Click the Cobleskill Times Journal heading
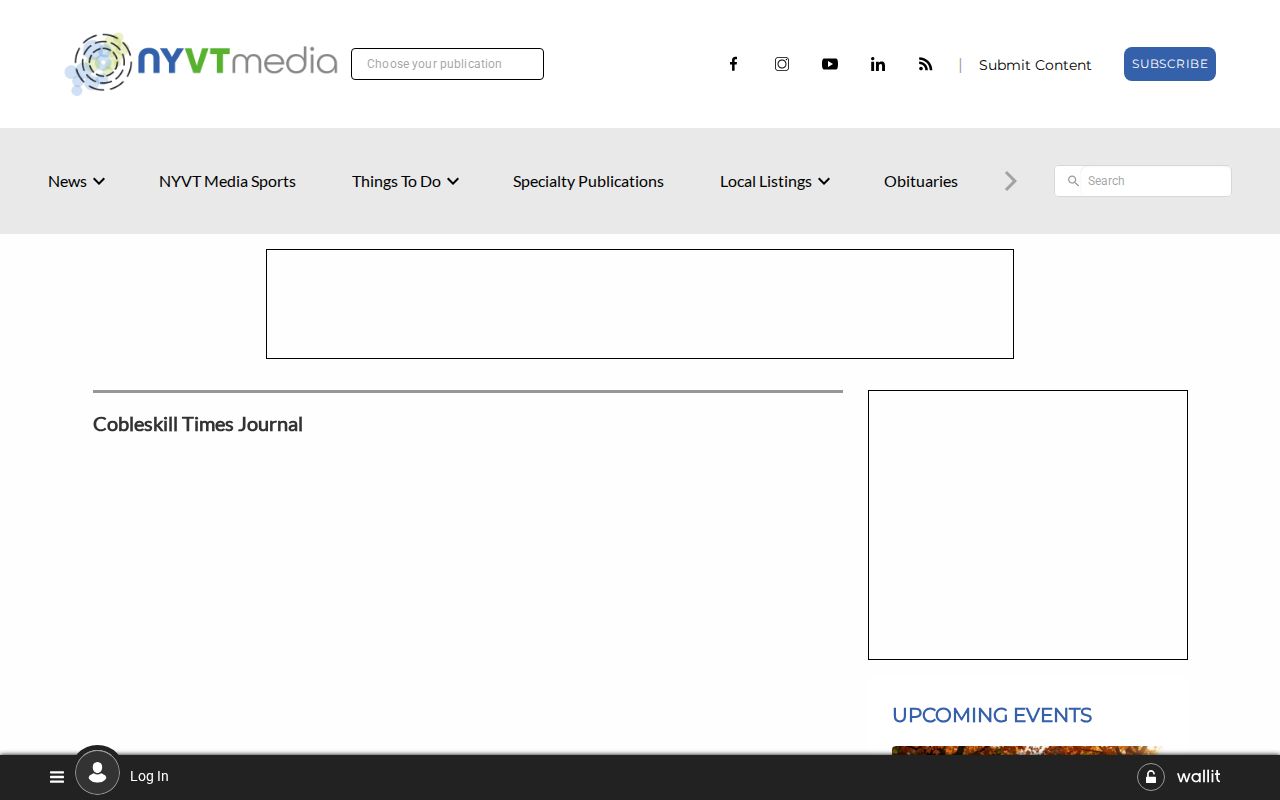1280x800 pixels. pyautogui.click(x=198, y=424)
